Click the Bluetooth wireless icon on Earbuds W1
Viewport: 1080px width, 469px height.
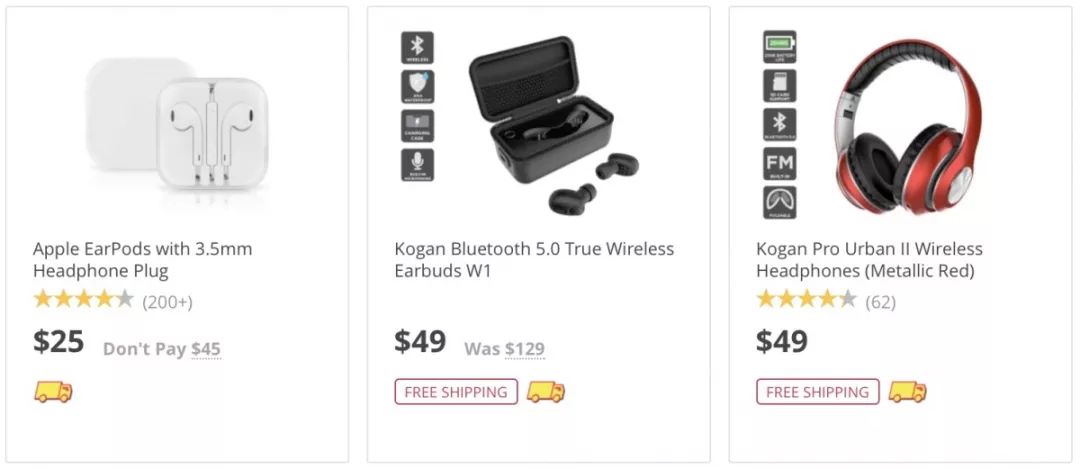point(417,47)
